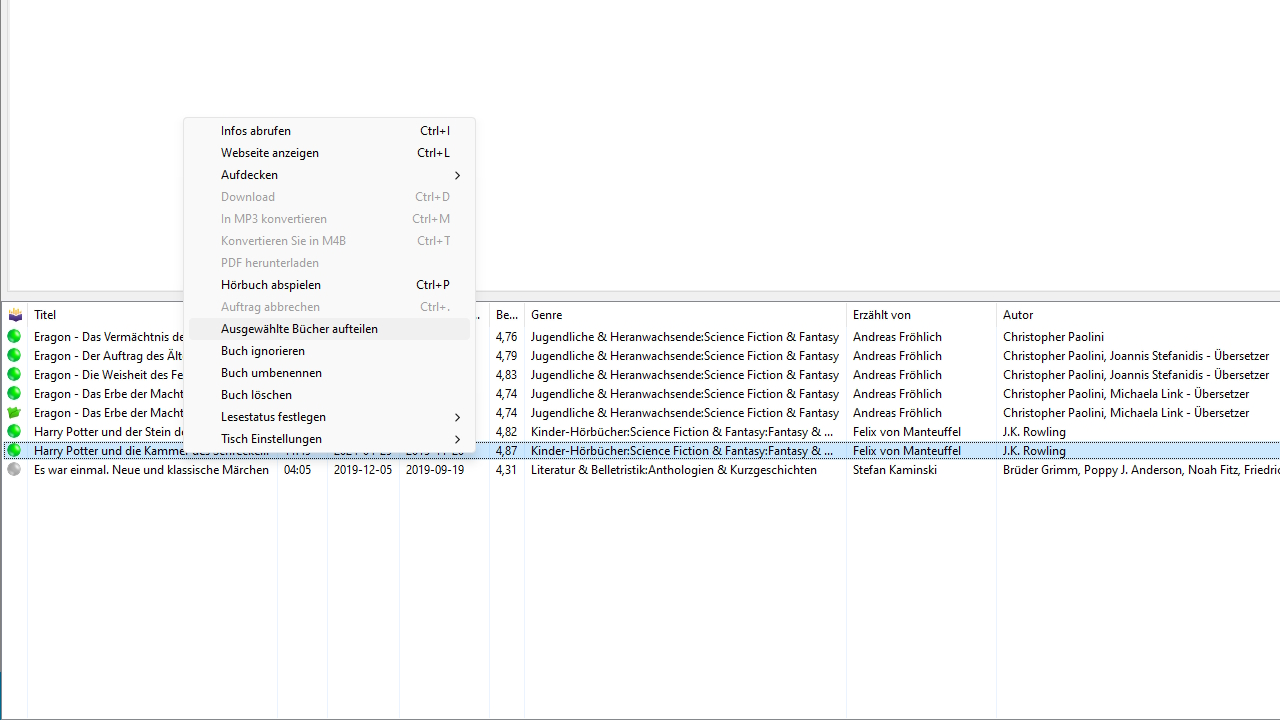Open the 'Tisch Einstellungen' submenu
This screenshot has height=720, width=1280.
click(x=271, y=438)
